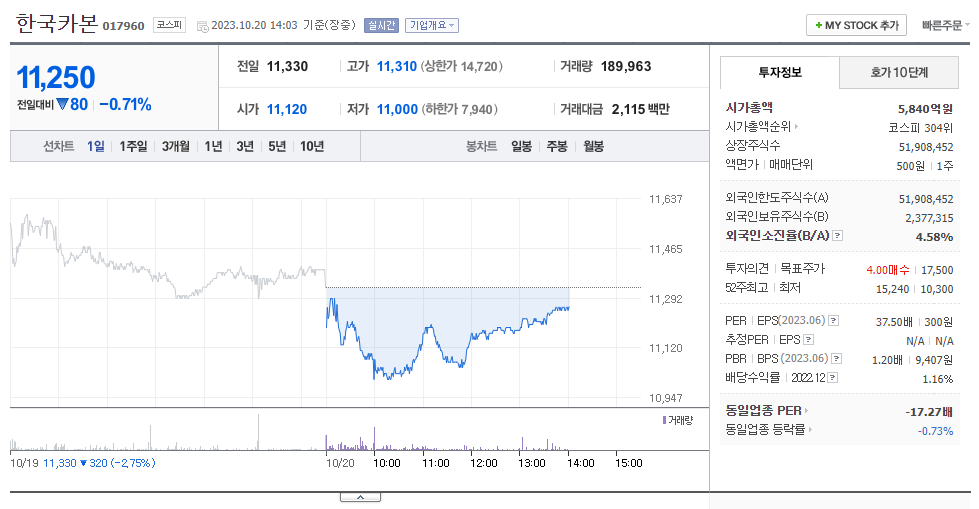Click the 거래대금 value 2,115 백만
This screenshot has width=979, height=509.
(641, 109)
